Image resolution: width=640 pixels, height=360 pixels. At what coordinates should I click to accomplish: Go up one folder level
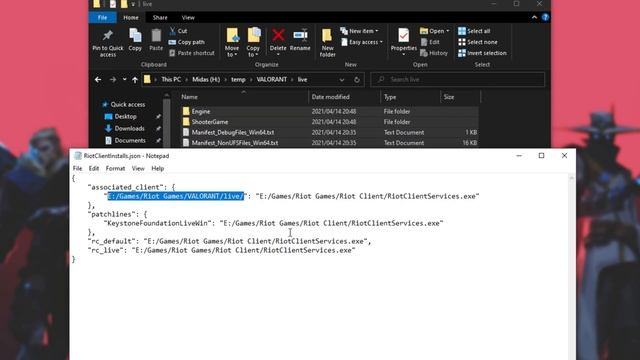click(x=135, y=80)
